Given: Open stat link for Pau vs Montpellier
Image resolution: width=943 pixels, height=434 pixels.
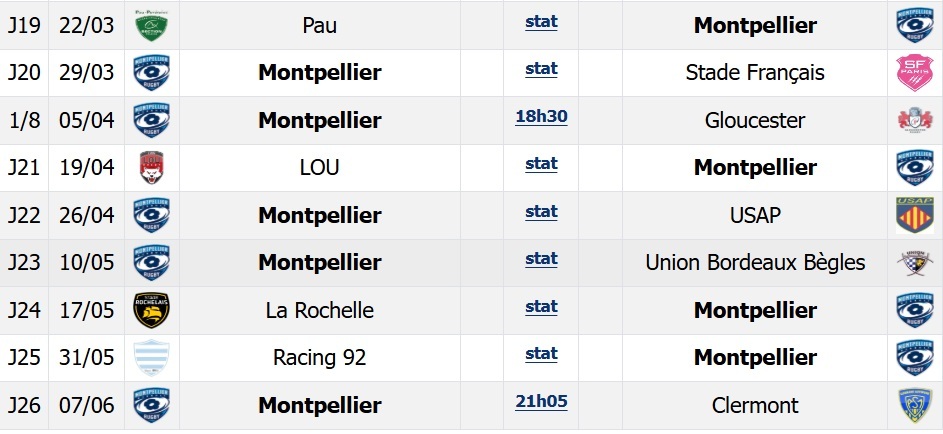Looking at the screenshot, I should (541, 22).
